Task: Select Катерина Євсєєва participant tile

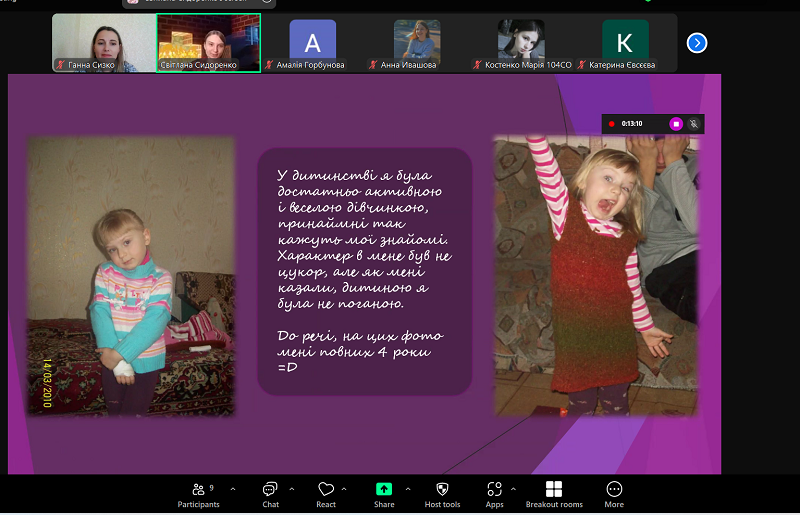Action: [x=625, y=43]
